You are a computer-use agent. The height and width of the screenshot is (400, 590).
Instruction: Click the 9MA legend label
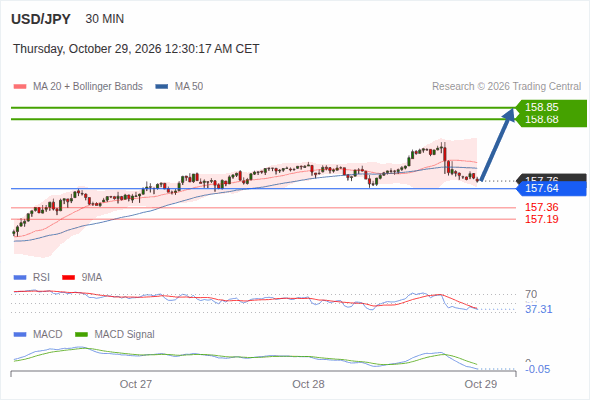click(x=92, y=277)
